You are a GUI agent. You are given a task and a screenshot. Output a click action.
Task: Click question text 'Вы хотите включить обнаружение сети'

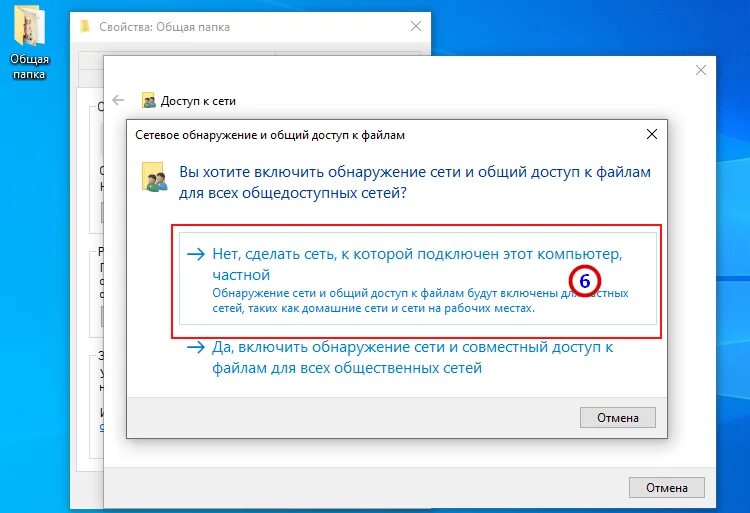415,182
